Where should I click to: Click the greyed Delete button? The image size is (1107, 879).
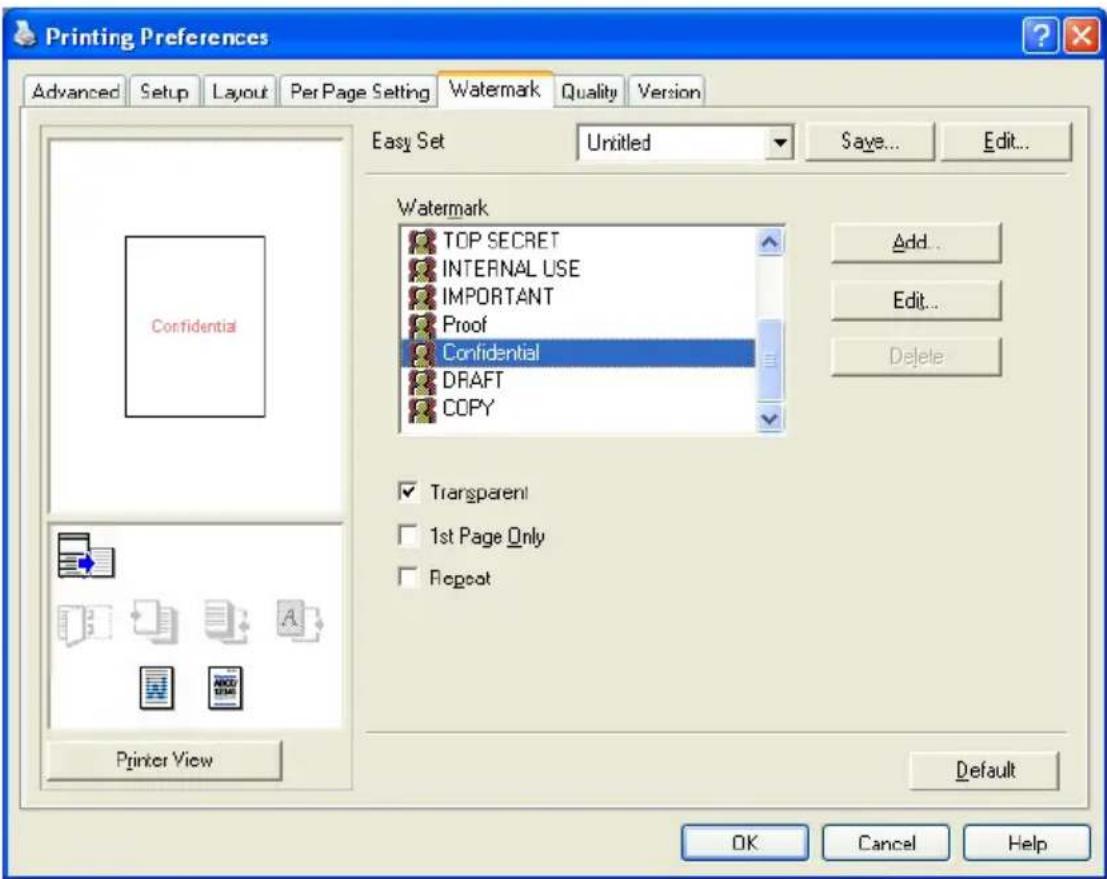916,357
